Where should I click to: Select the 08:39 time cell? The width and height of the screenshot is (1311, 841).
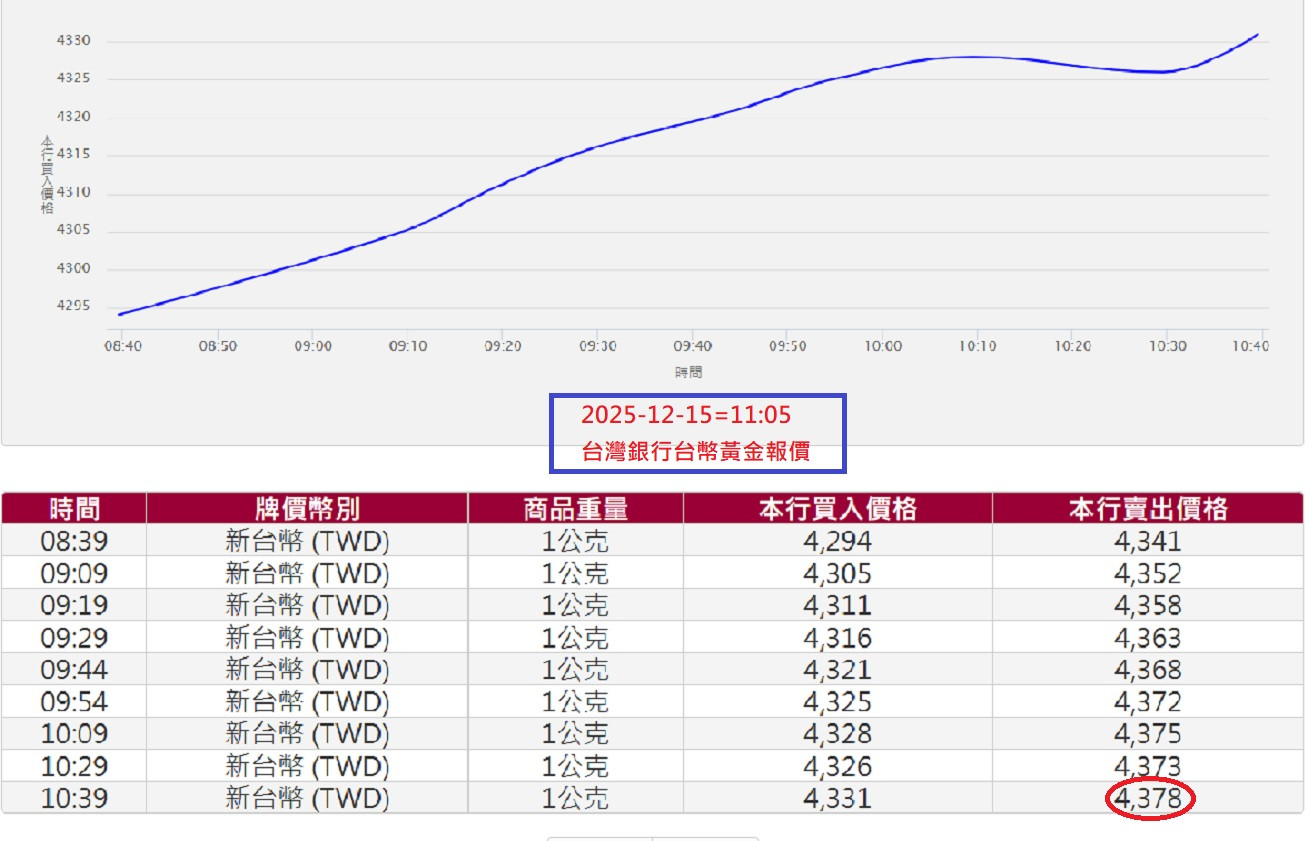[74, 542]
